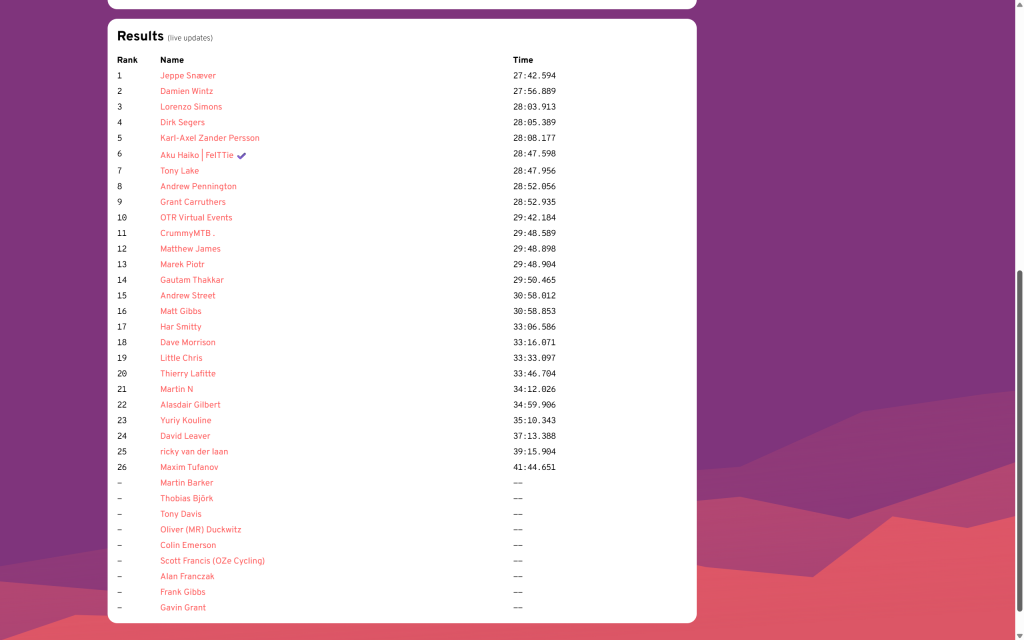
Task: Open Thierry Lafitte's result entry
Action: pyautogui.click(x=188, y=374)
